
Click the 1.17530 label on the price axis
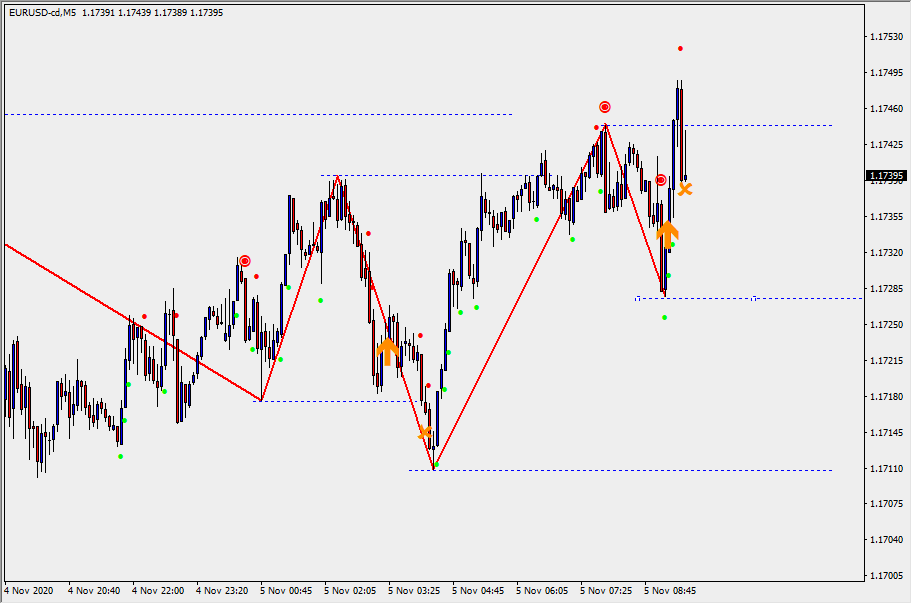886,37
